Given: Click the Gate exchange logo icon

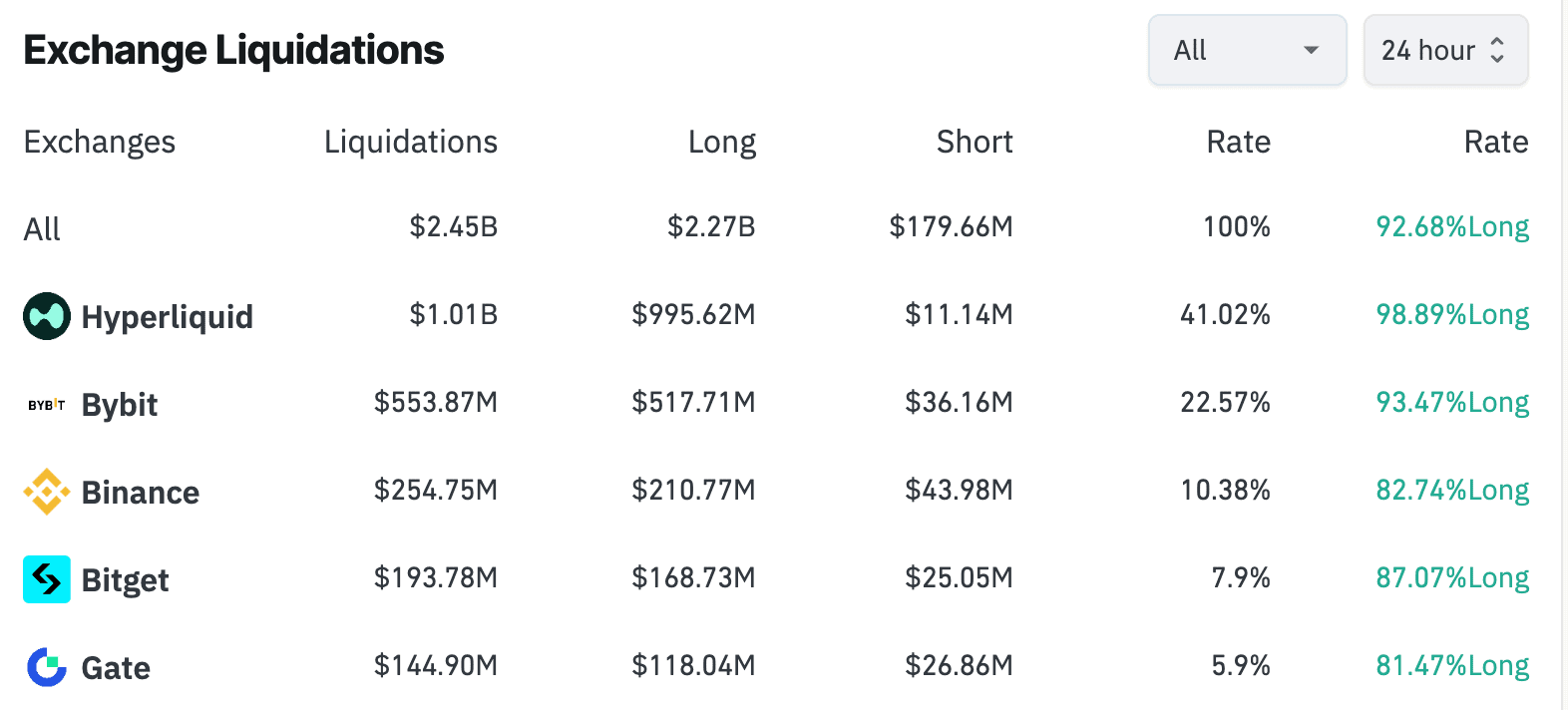Looking at the screenshot, I should tap(47, 667).
